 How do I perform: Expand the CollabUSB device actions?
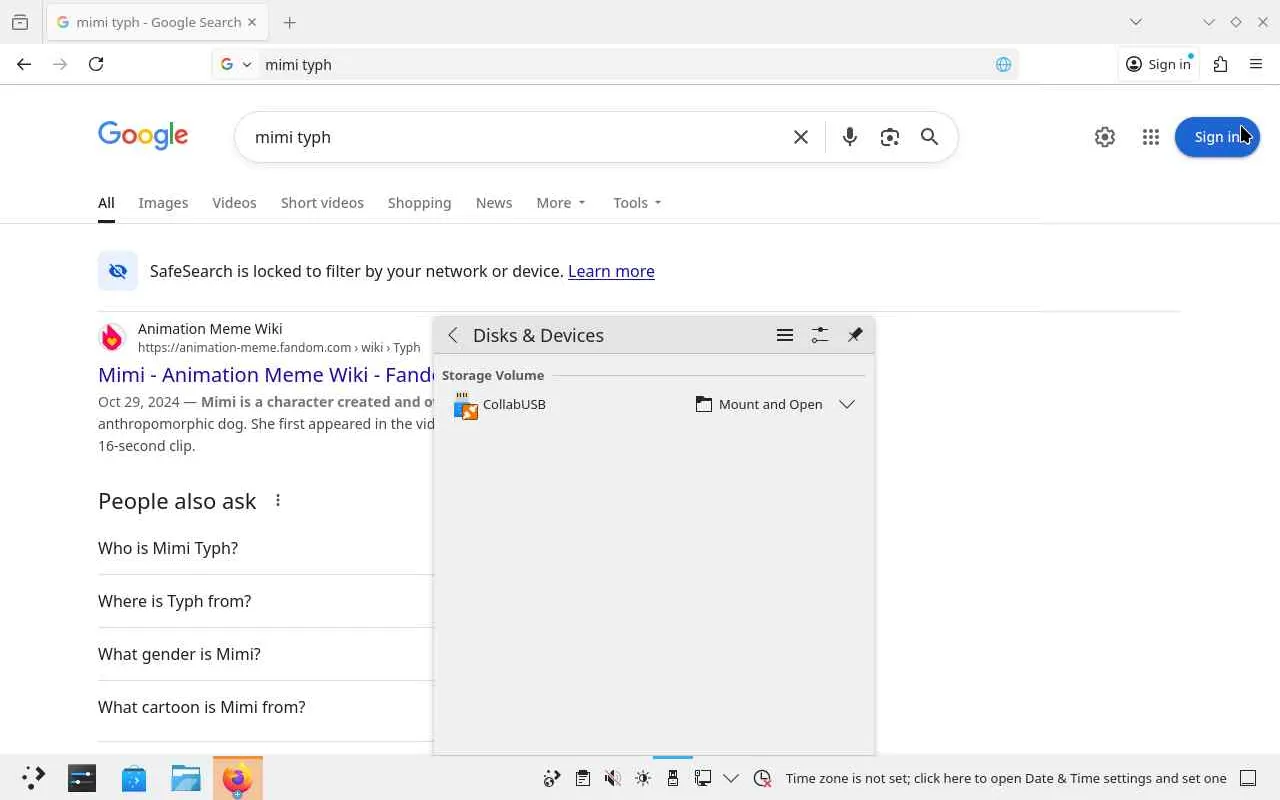point(847,404)
